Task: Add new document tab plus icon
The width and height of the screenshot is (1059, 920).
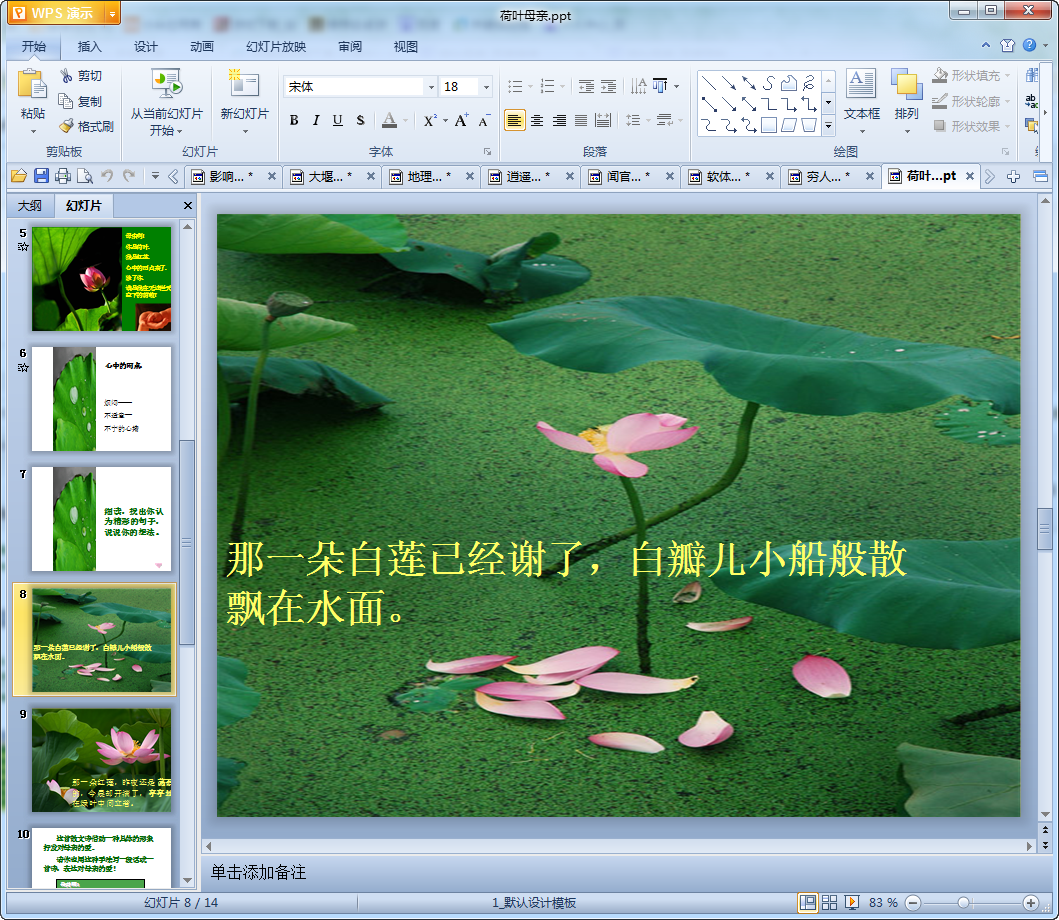Action: [1013, 176]
